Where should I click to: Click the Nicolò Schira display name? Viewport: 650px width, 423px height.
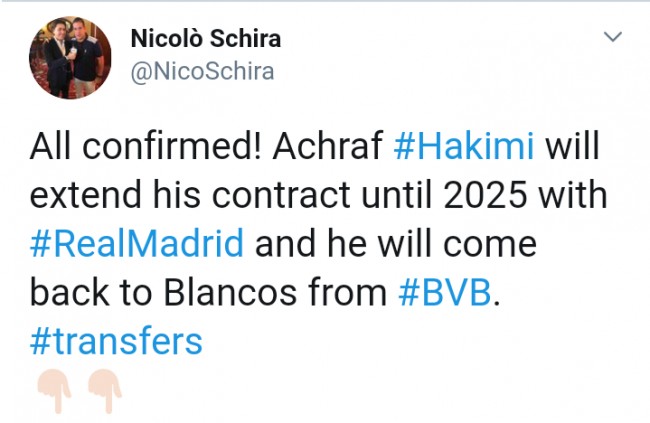click(205, 39)
